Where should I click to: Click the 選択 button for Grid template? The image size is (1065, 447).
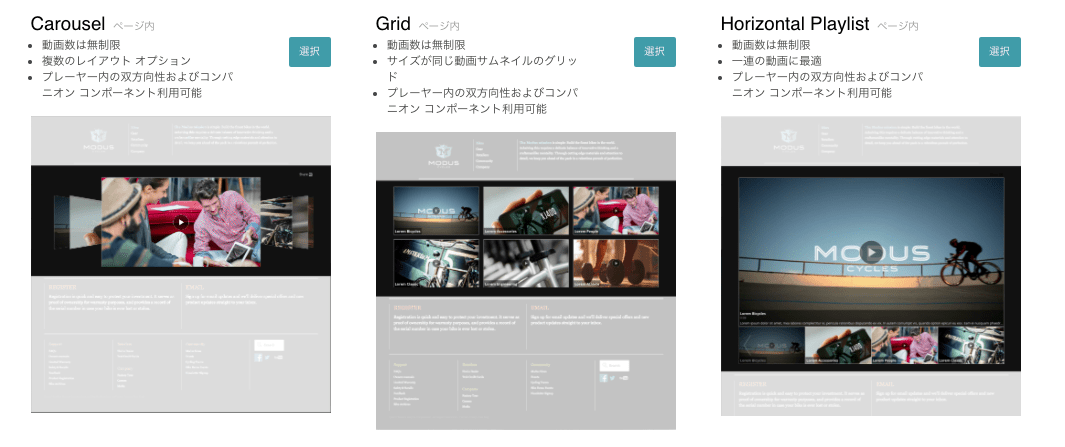click(654, 52)
